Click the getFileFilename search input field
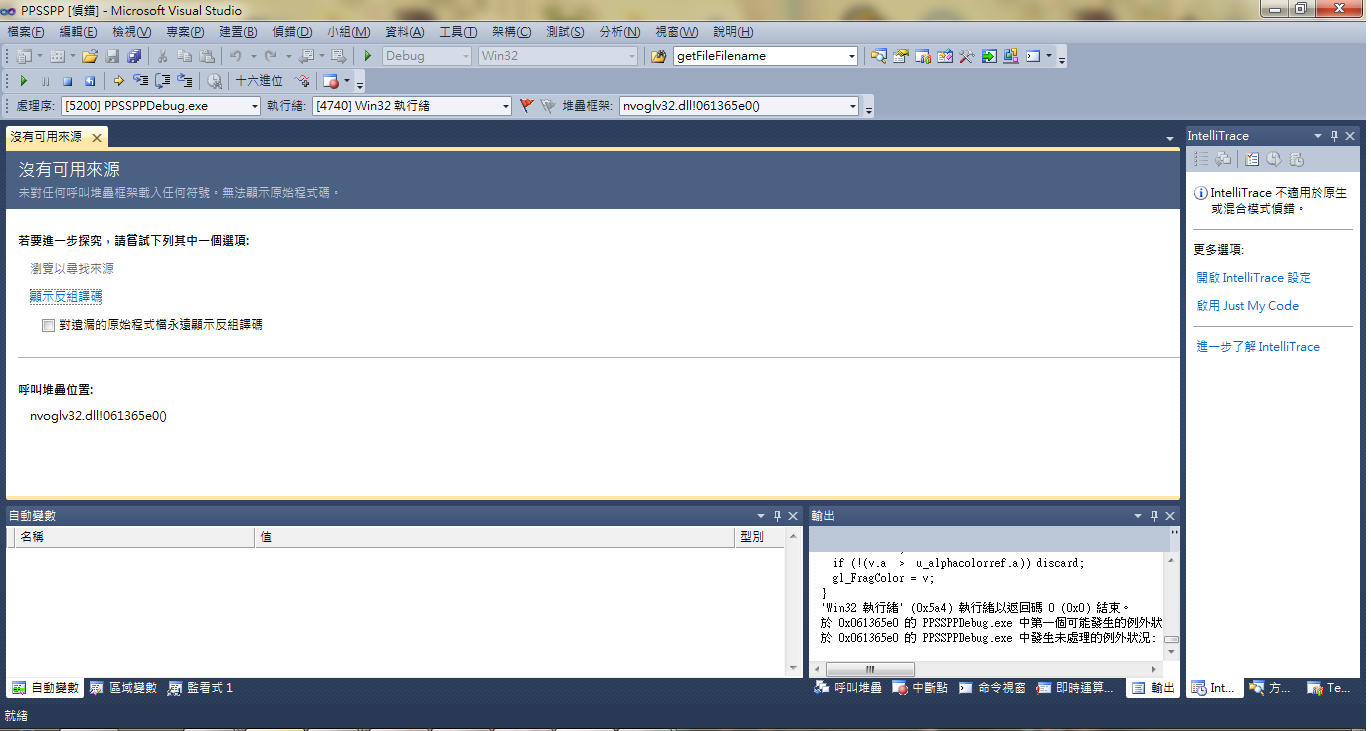Image resolution: width=1371 pixels, height=731 pixels. (x=758, y=56)
